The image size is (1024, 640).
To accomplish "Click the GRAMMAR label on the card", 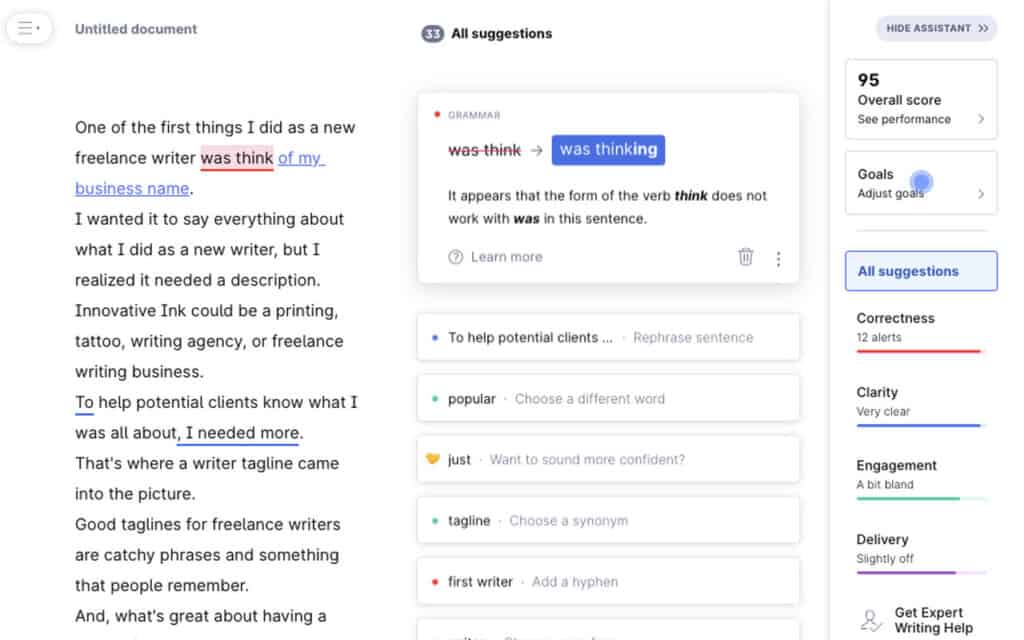I will tap(474, 115).
